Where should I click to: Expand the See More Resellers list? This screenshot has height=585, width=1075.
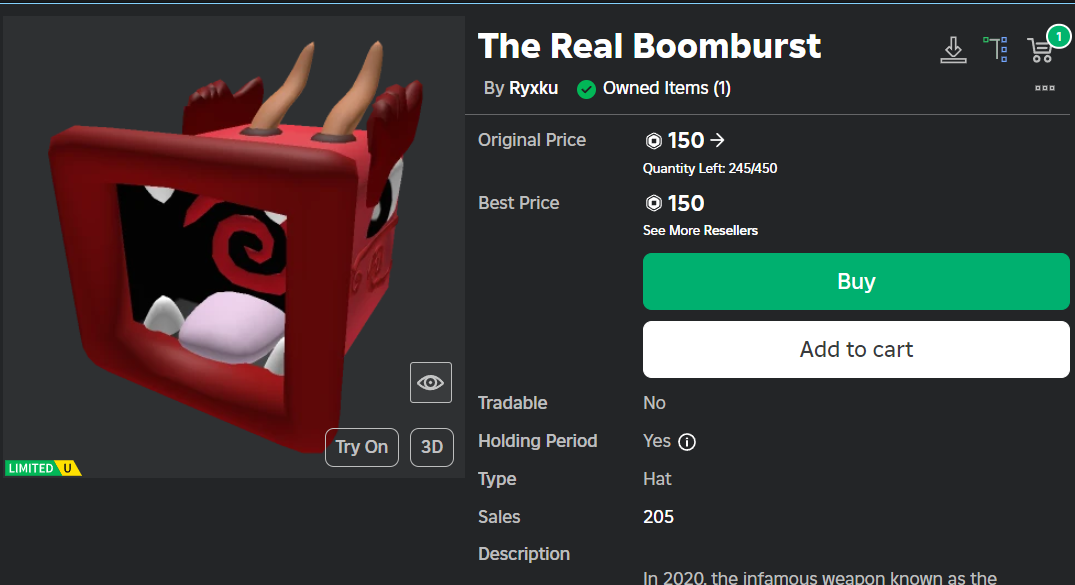coord(700,231)
